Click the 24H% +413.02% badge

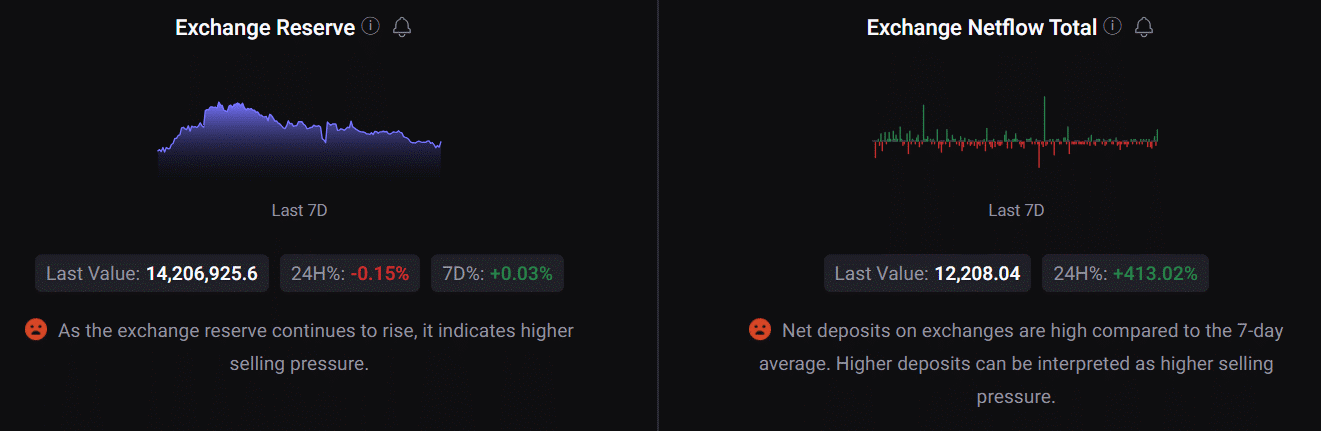tap(1125, 273)
